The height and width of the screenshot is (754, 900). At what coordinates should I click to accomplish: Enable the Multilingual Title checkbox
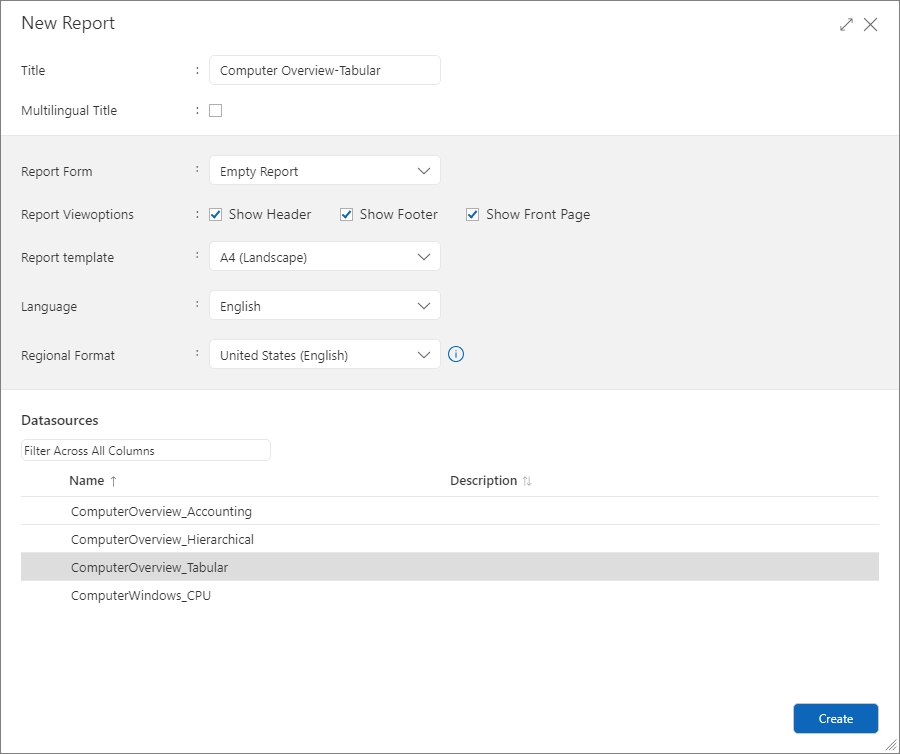(215, 110)
